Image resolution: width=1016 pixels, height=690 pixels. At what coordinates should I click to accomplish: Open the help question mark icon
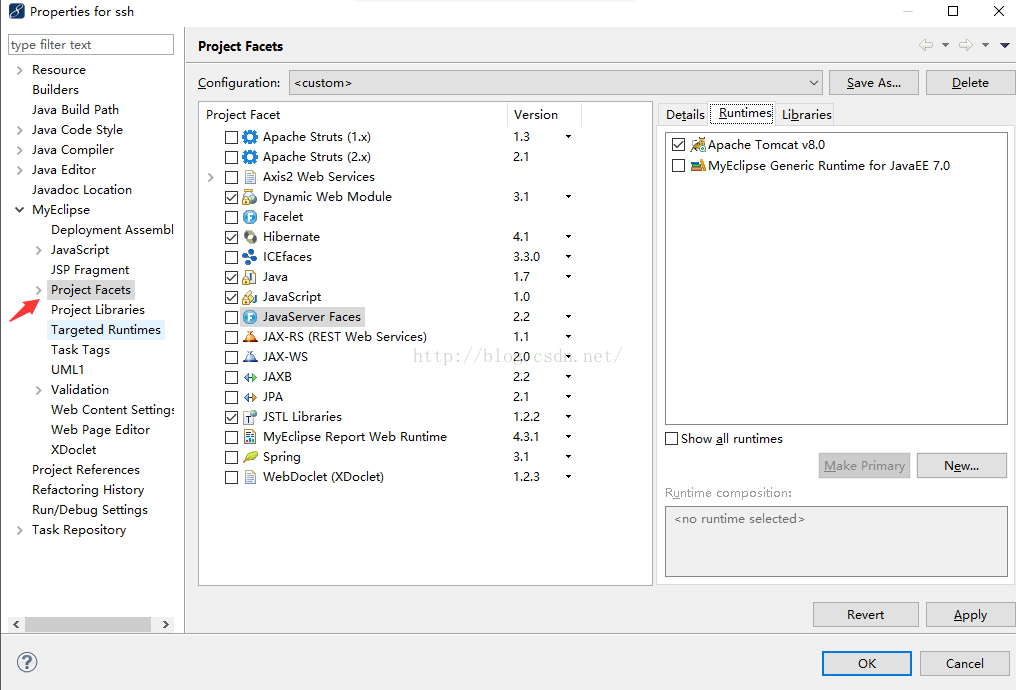tap(27, 662)
